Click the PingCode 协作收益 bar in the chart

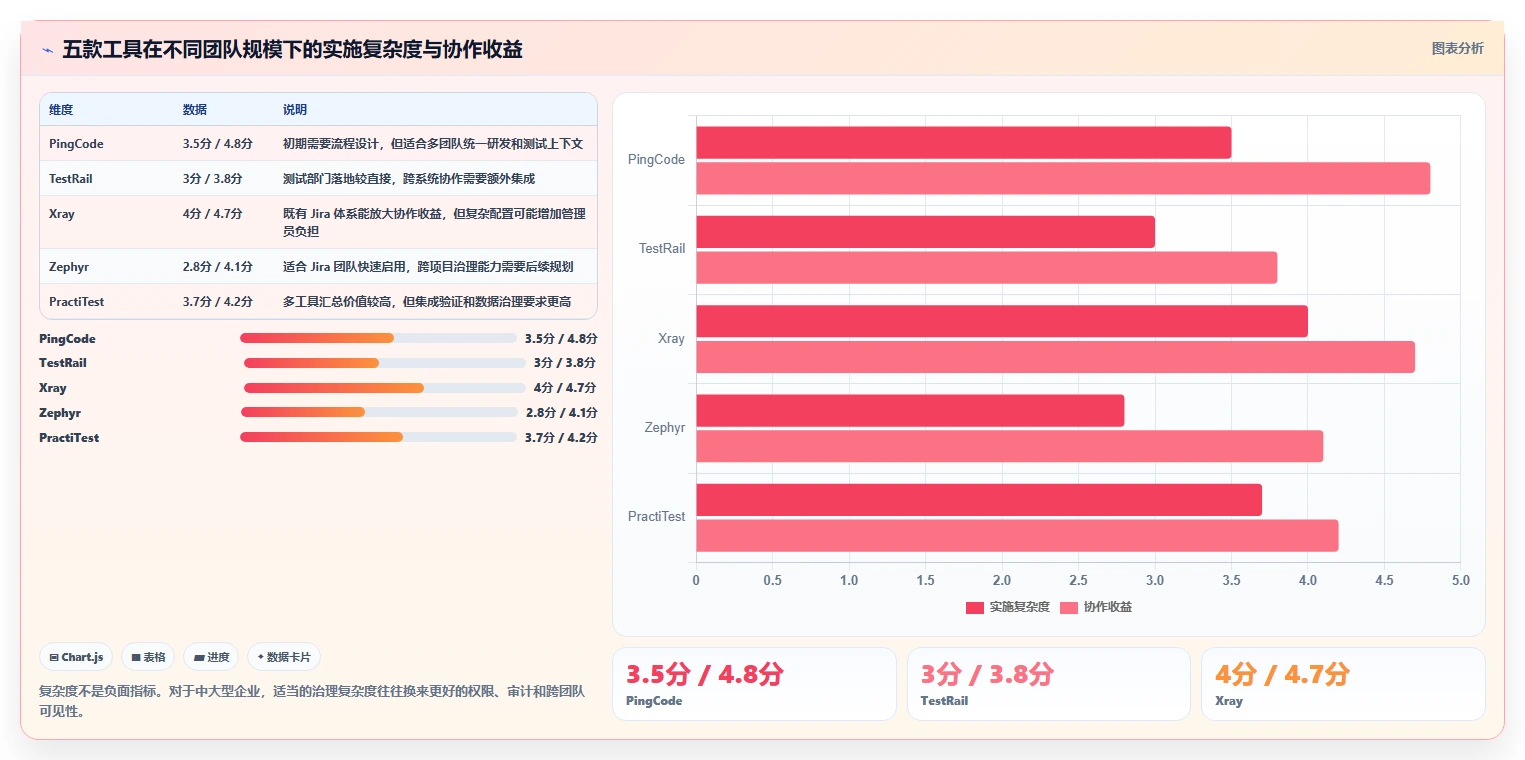pyautogui.click(x=1063, y=179)
